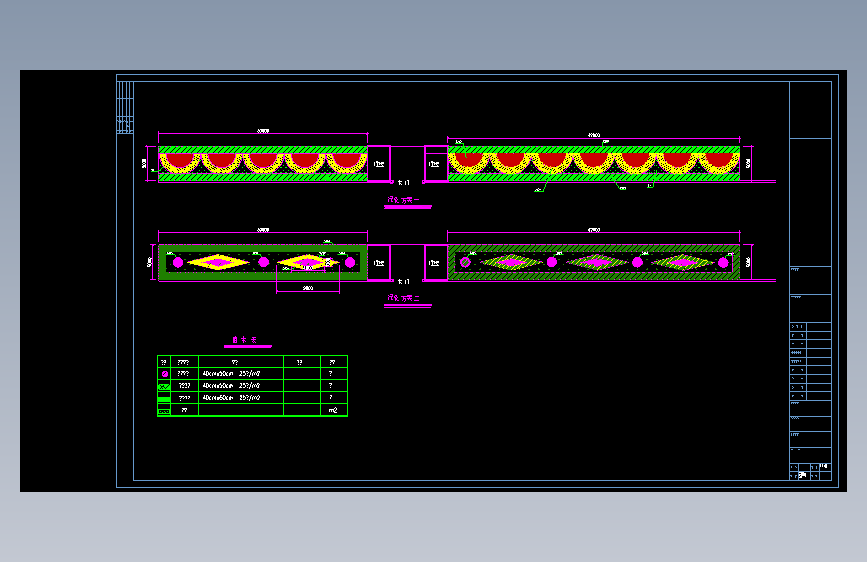
Task: Click drawing title block signature rows
Action: (810, 361)
